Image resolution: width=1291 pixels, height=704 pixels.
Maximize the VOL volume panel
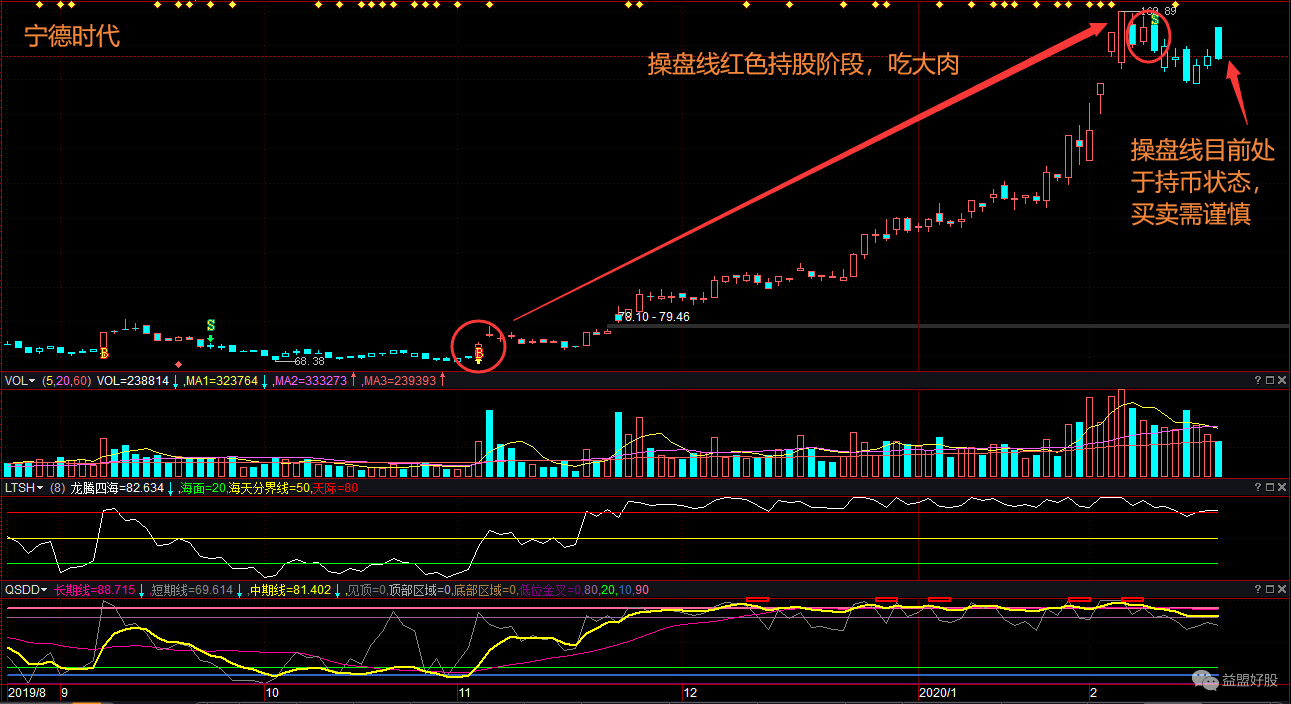click(x=1269, y=381)
